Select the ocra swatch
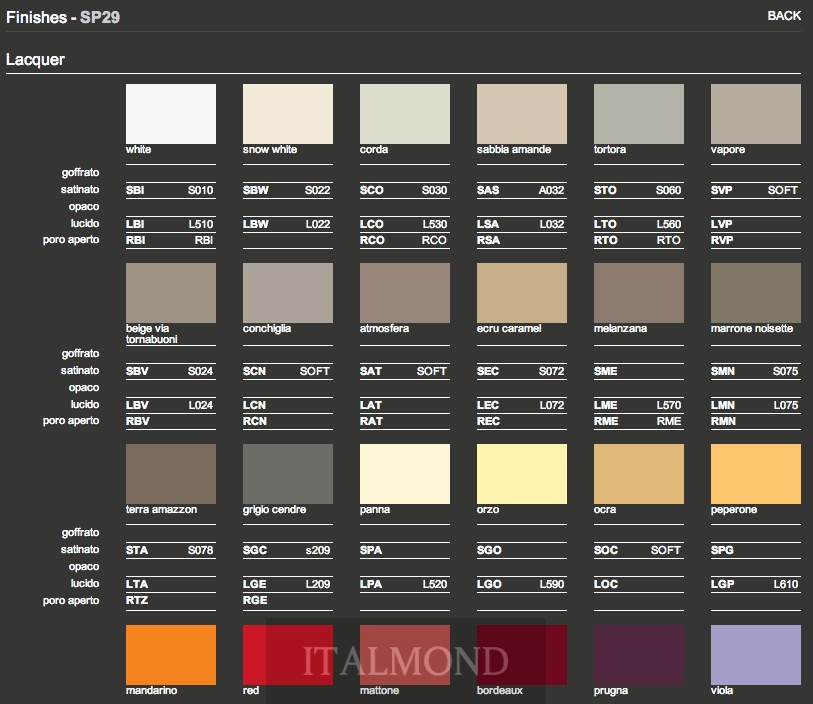The width and height of the screenshot is (813, 704). 639,474
